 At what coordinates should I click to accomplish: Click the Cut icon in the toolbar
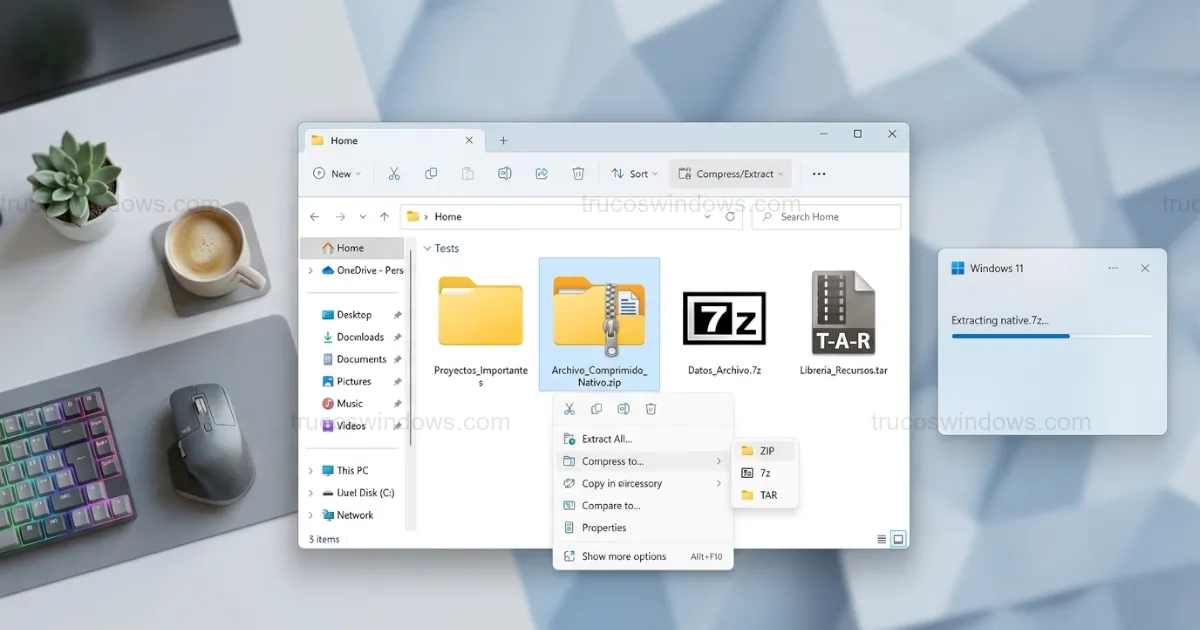coord(394,174)
